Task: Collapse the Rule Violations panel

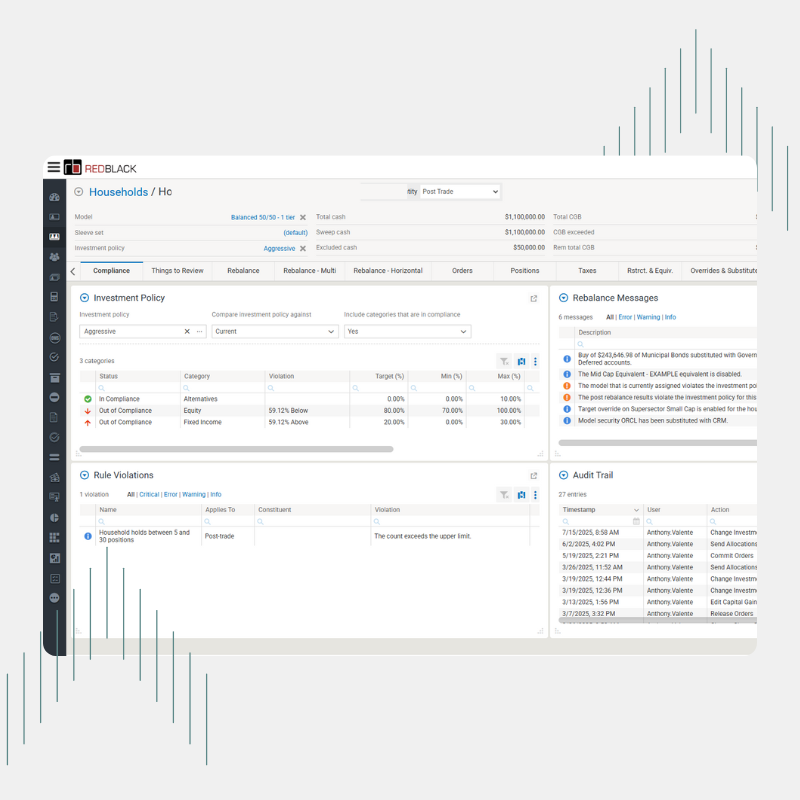Action: click(84, 475)
